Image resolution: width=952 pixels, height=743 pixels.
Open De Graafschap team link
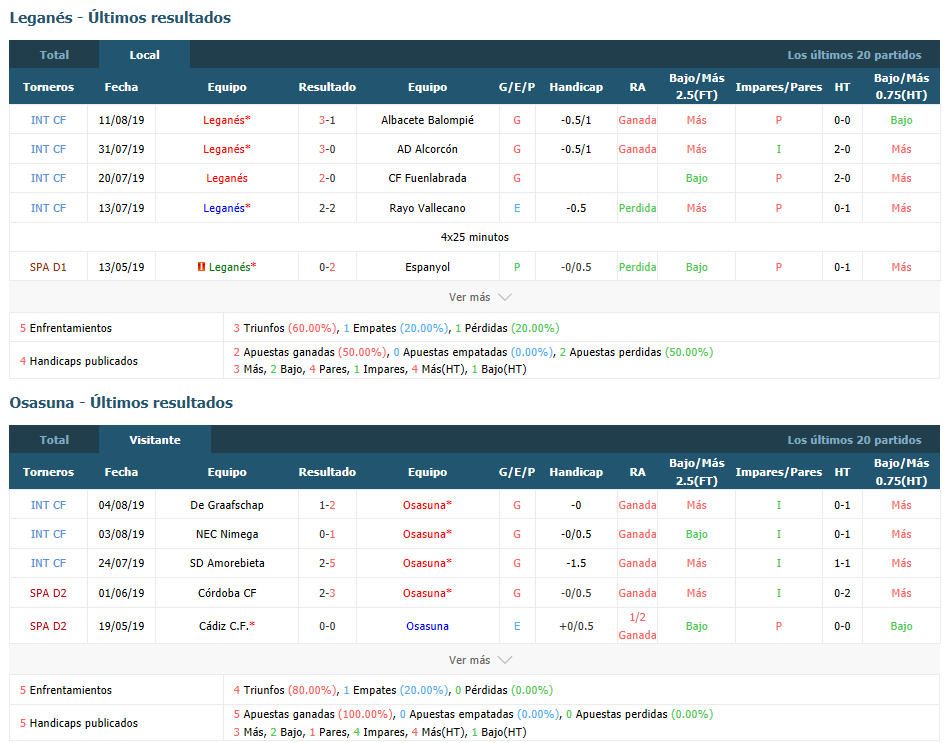click(x=227, y=504)
